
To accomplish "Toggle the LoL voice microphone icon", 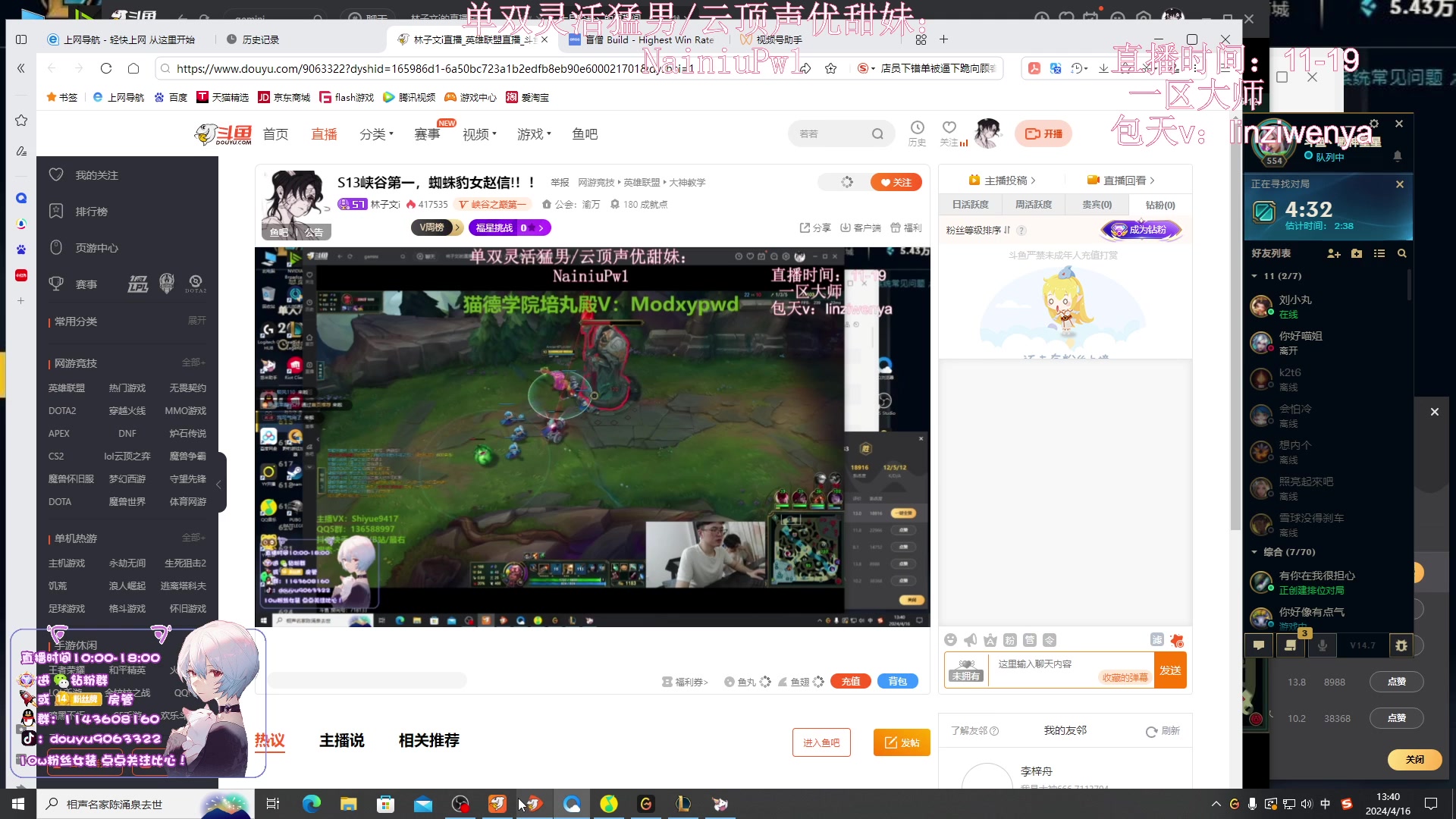I will tap(1323, 645).
